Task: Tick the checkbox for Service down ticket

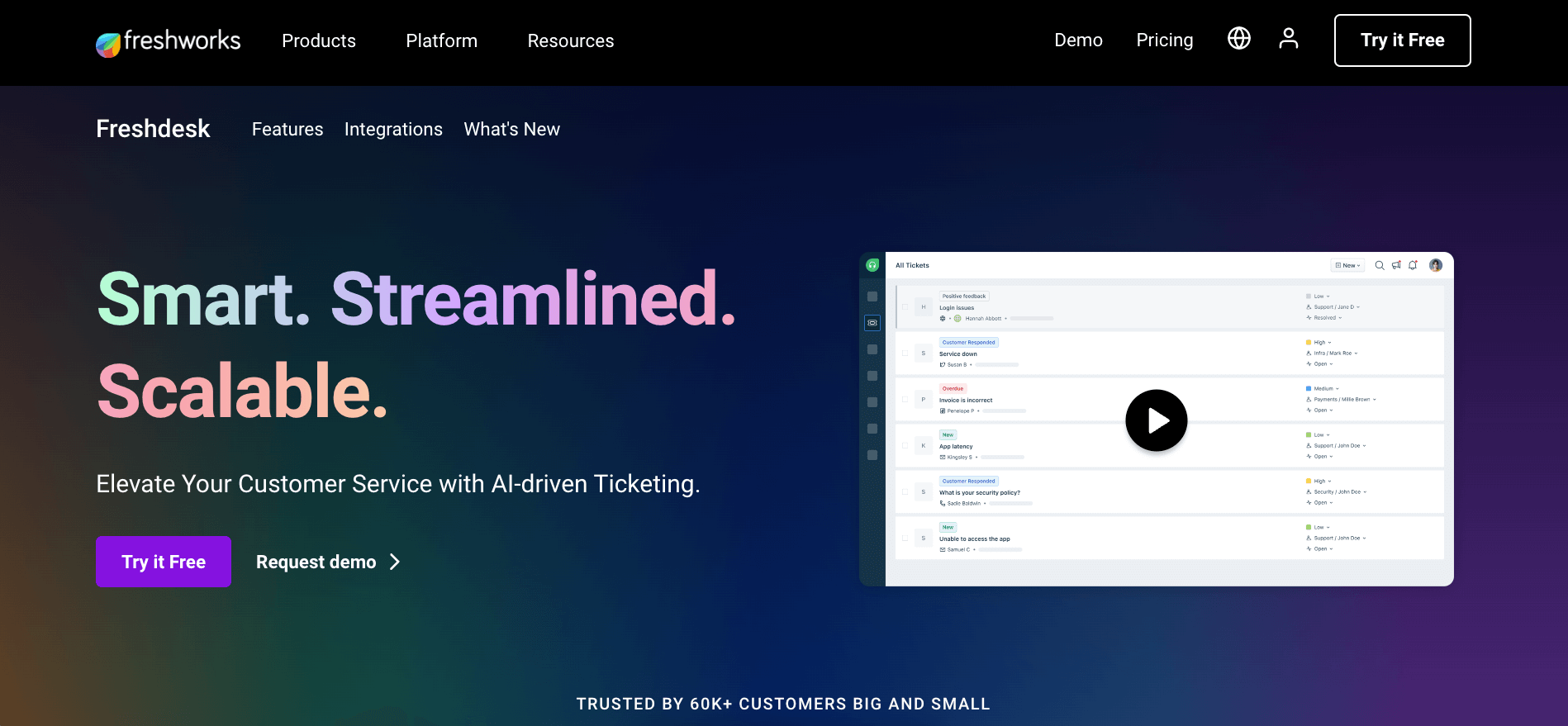Action: 905,353
